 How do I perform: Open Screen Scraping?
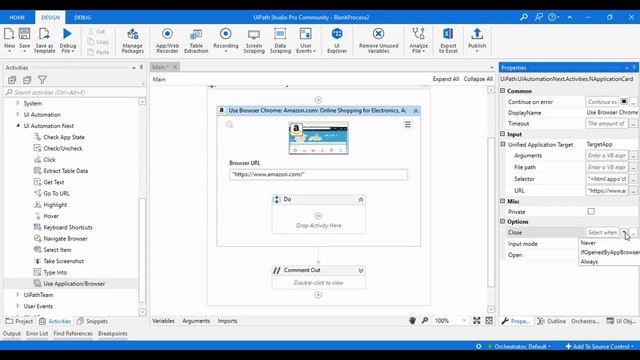pyautogui.click(x=254, y=40)
